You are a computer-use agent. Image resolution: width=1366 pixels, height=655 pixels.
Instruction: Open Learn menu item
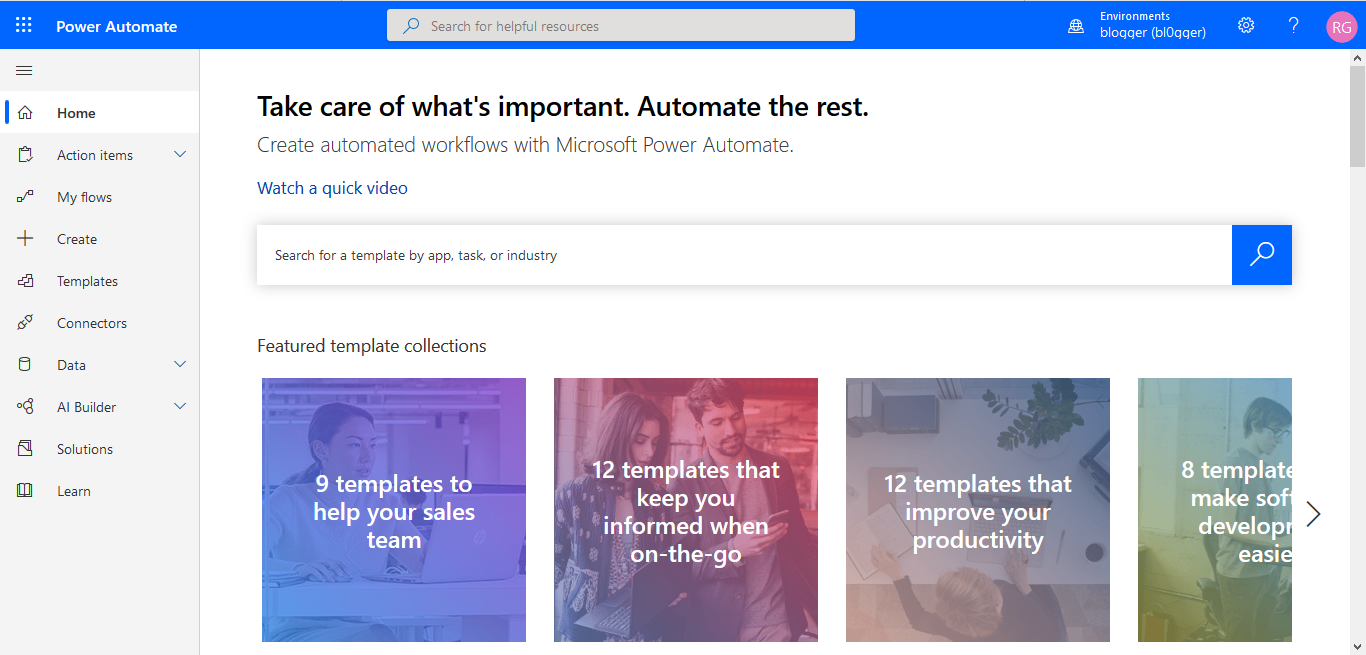[74, 491]
